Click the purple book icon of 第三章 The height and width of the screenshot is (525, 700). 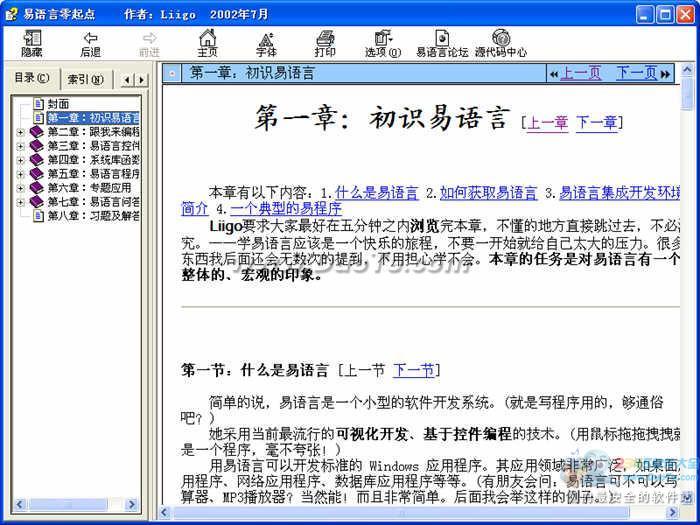pyautogui.click(x=37, y=146)
